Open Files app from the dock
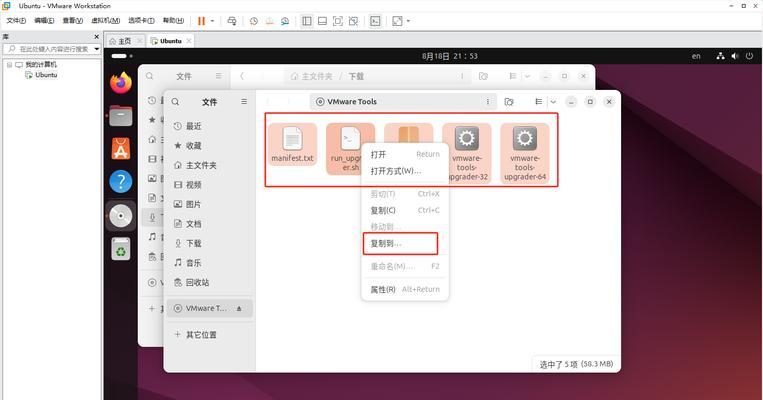Screen dimensions: 763x400 121,116
